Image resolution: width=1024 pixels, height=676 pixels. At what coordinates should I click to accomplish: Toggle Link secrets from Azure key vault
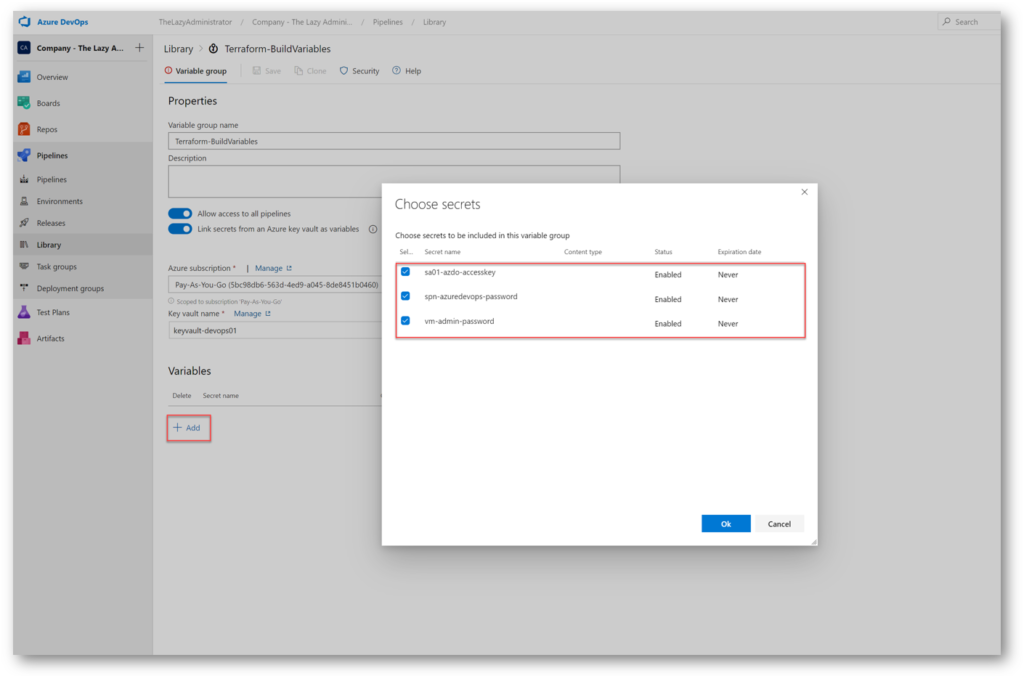pos(180,229)
